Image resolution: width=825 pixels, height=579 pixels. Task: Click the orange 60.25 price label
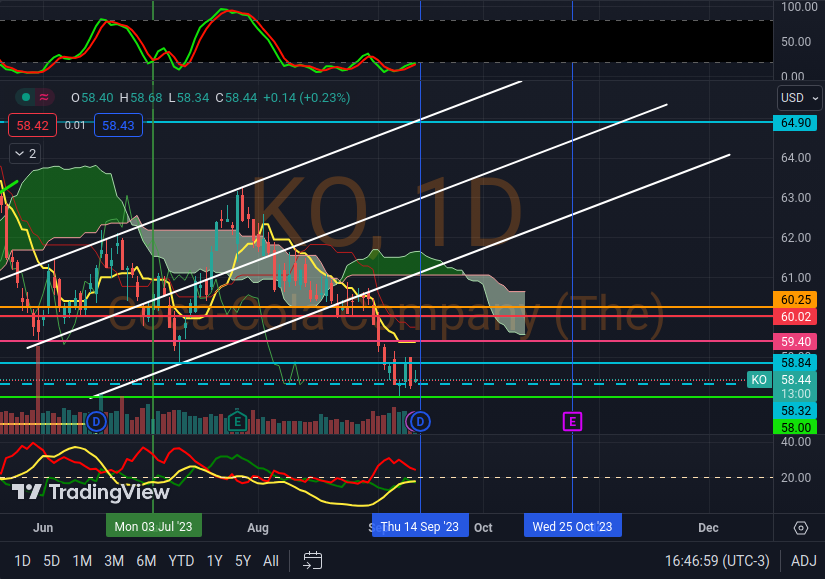pos(795,300)
